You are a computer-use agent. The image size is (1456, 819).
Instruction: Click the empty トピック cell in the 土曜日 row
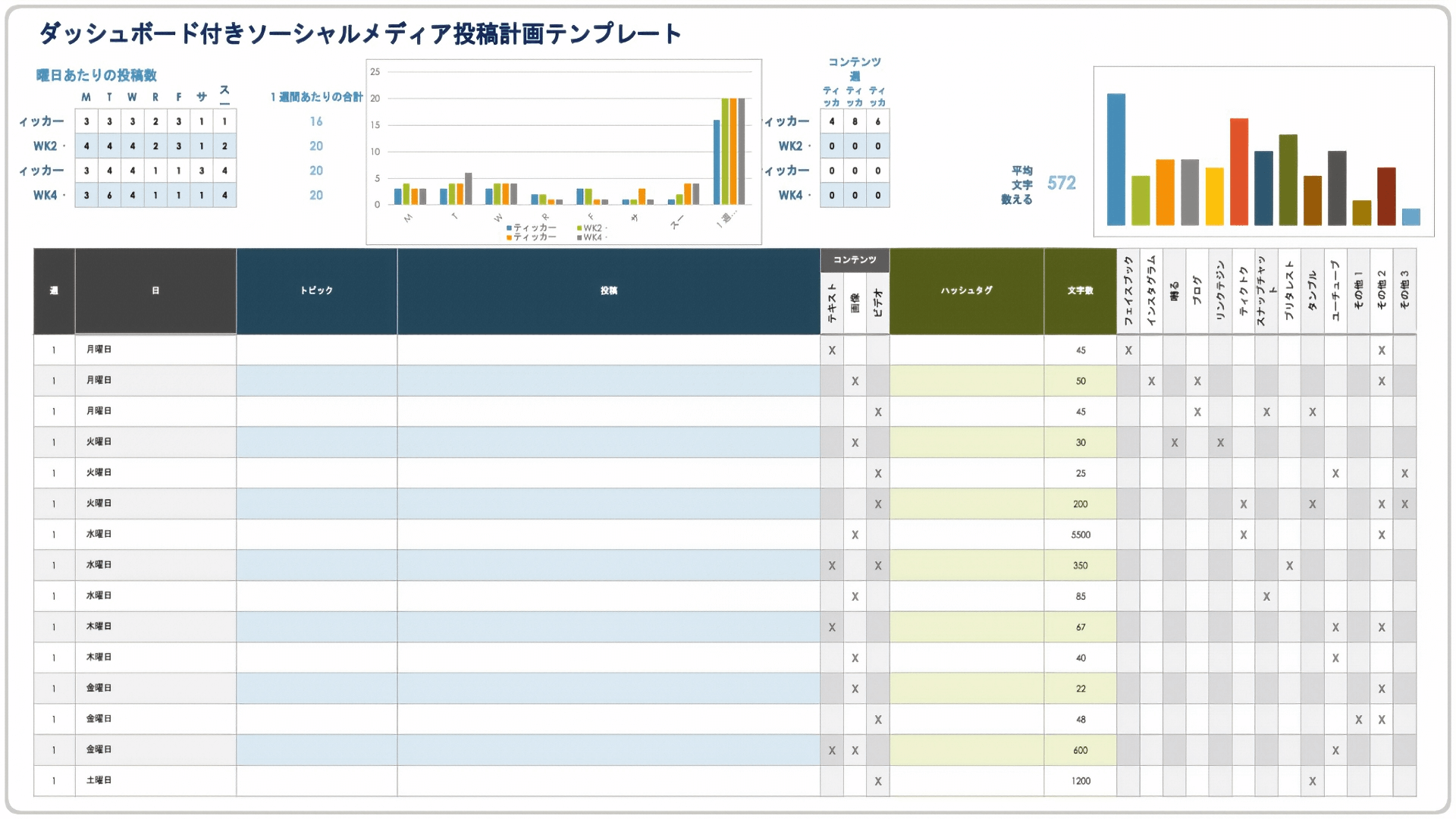(316, 780)
